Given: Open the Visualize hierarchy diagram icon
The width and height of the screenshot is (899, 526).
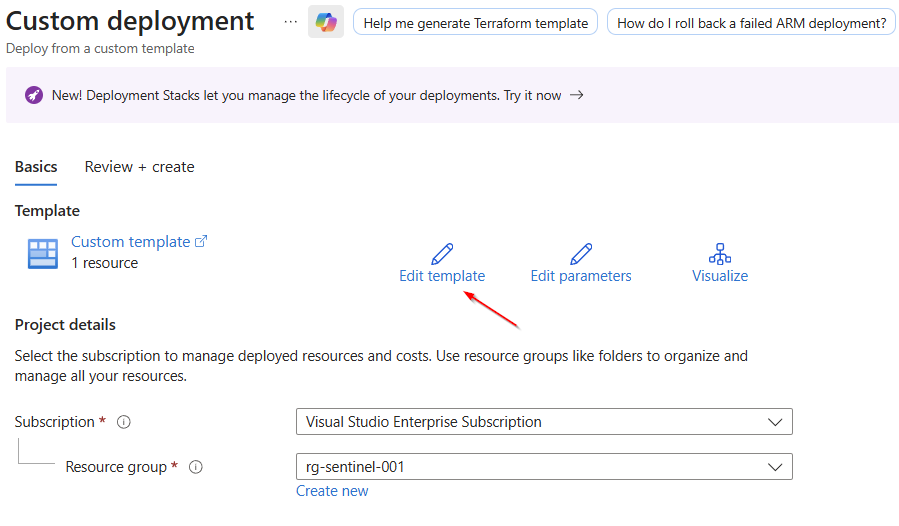Looking at the screenshot, I should [x=719, y=253].
